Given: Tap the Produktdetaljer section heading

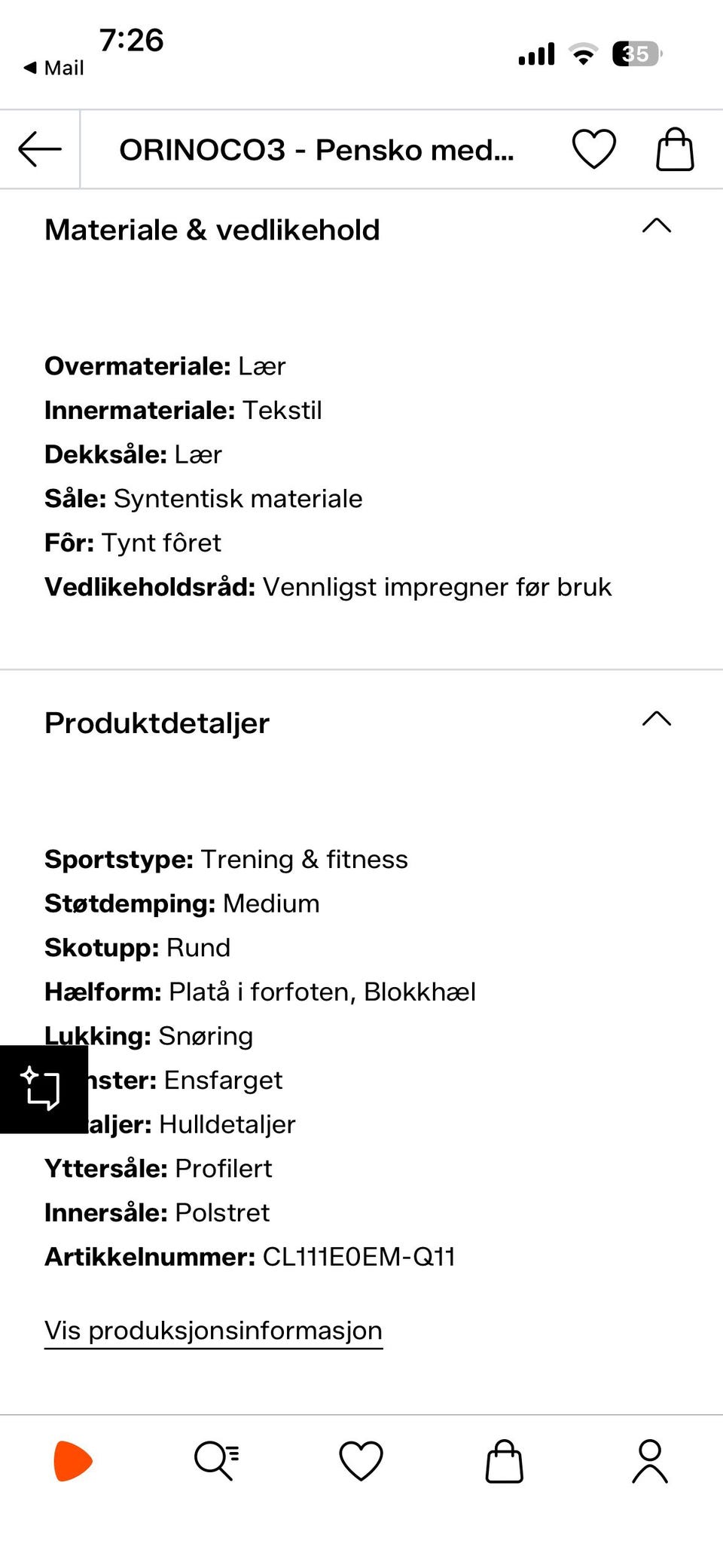Looking at the screenshot, I should point(157,723).
